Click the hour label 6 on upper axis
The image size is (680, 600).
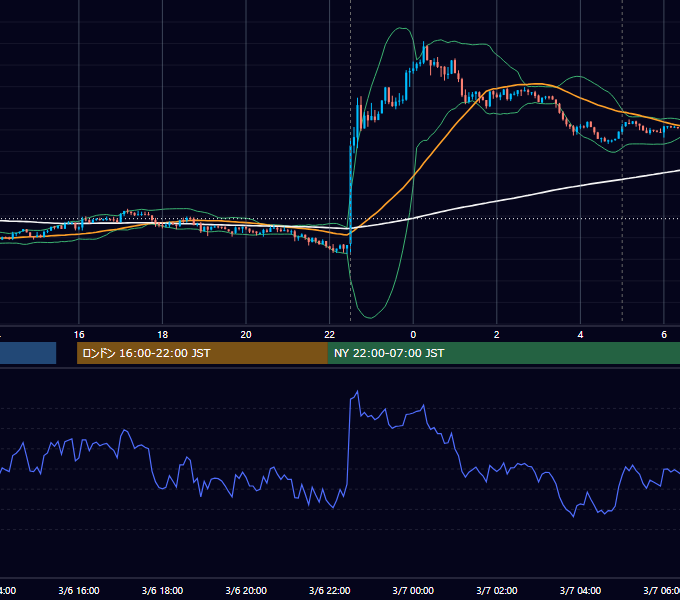pos(664,335)
